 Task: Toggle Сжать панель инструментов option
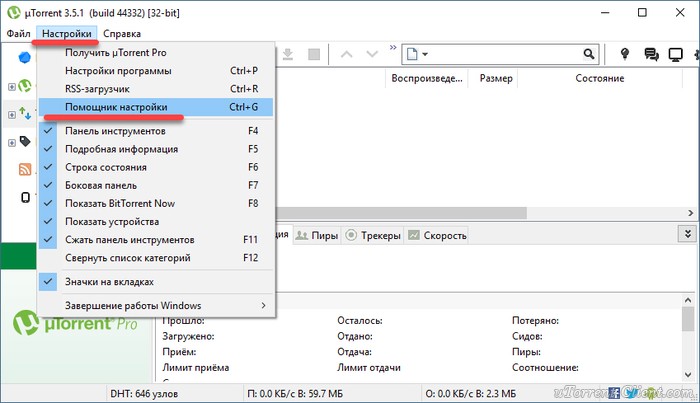[156, 240]
